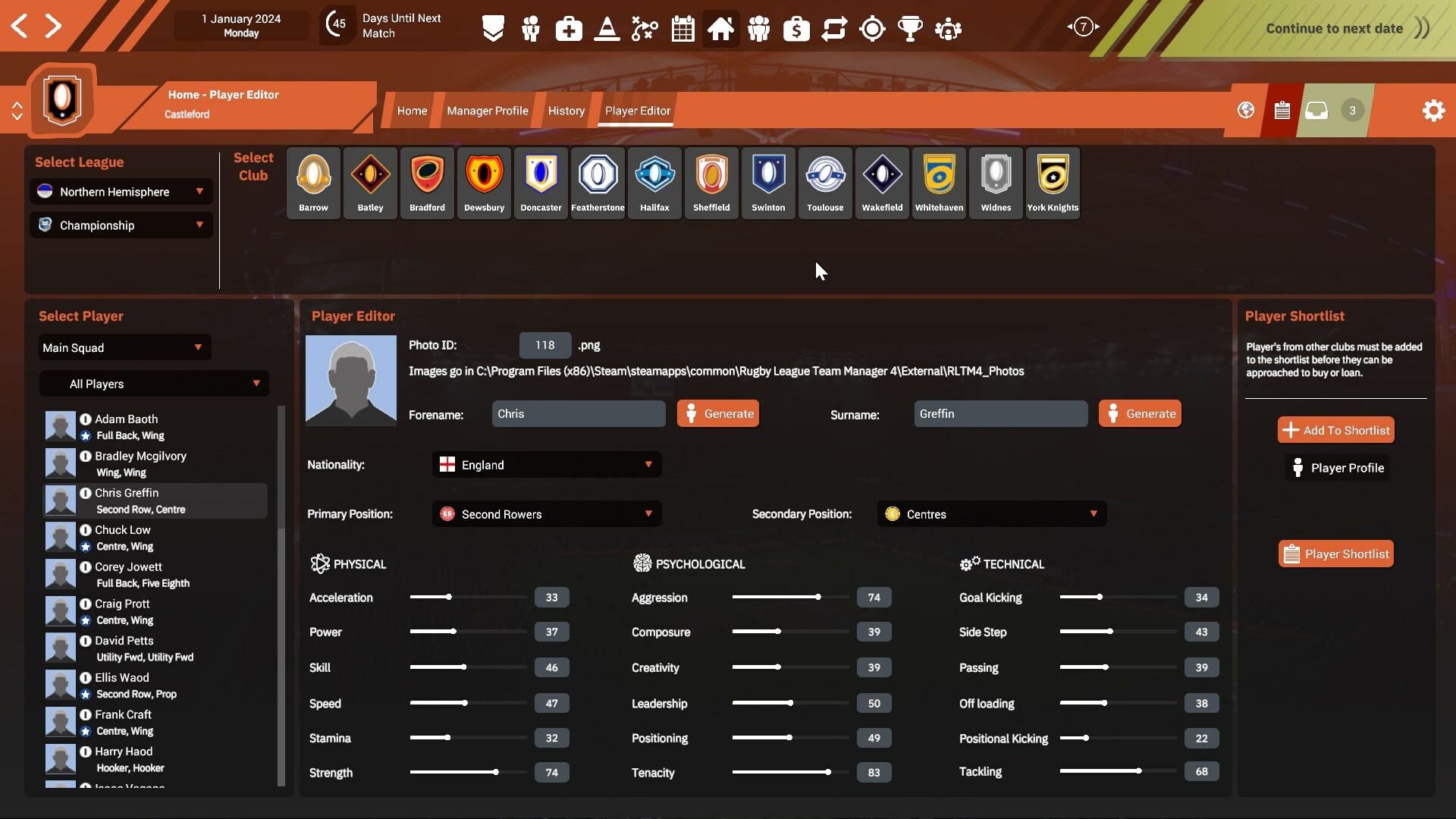Open the Medical kit icon
The width and height of the screenshot is (1456, 819).
tap(568, 28)
